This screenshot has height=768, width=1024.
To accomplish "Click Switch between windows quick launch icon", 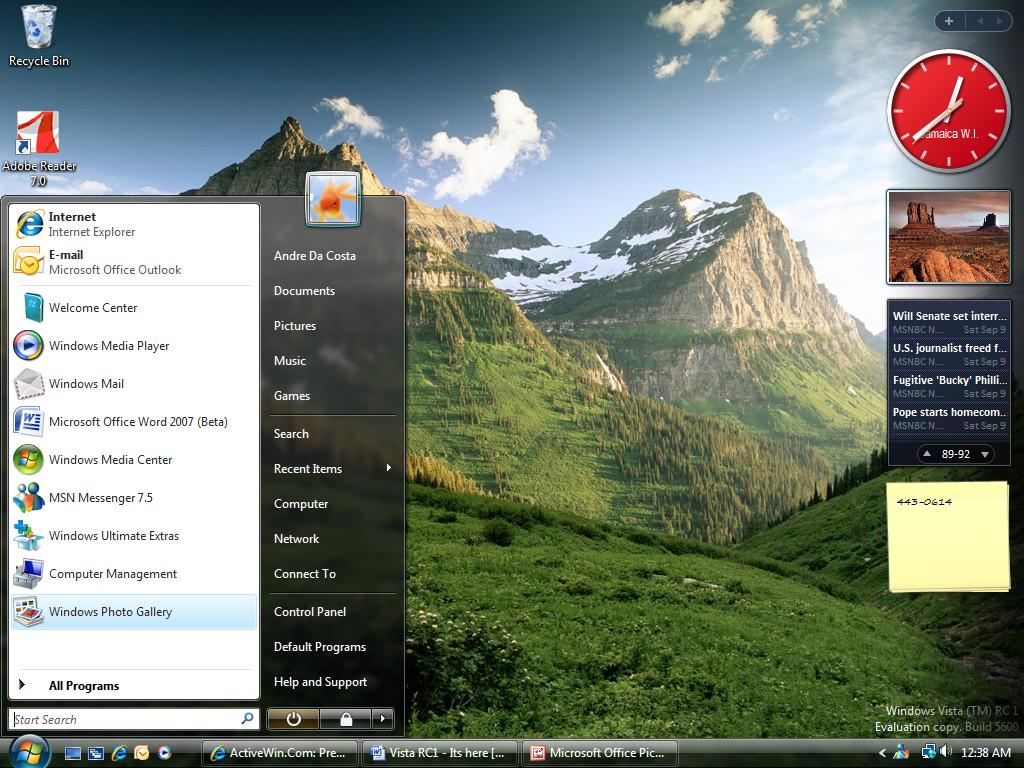I will coord(96,753).
